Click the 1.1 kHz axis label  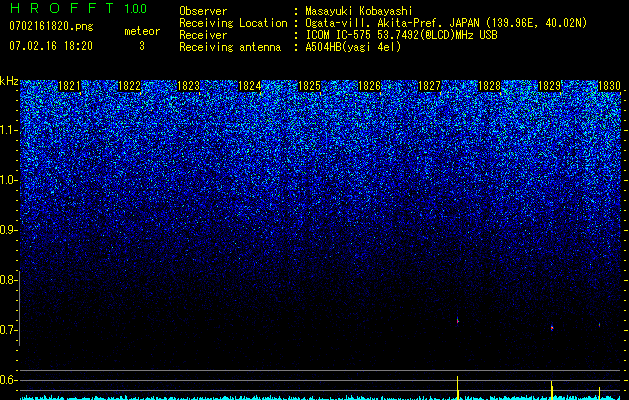click(x=9, y=130)
